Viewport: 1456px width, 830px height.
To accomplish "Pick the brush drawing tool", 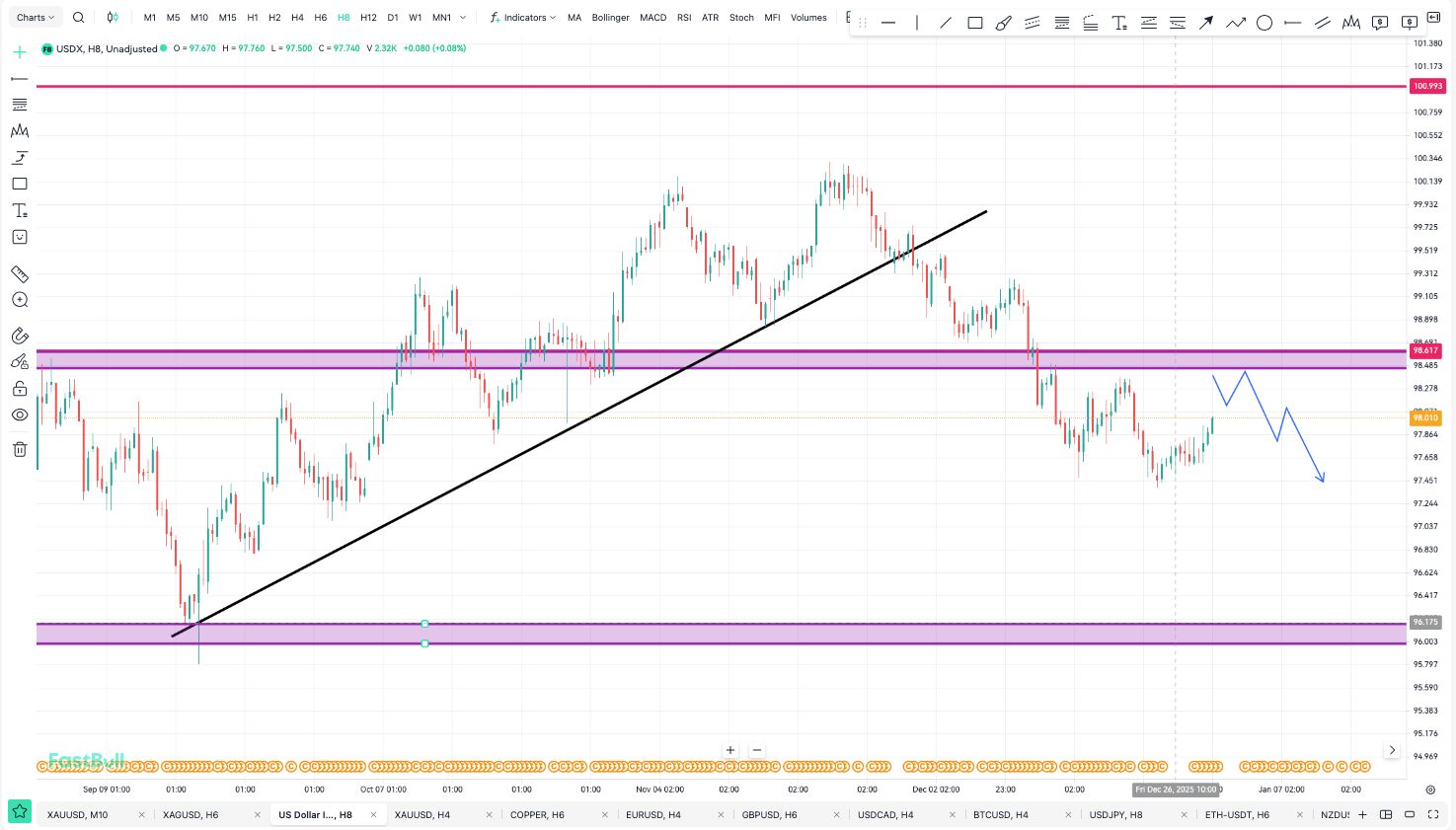I will pyautogui.click(x=1003, y=23).
